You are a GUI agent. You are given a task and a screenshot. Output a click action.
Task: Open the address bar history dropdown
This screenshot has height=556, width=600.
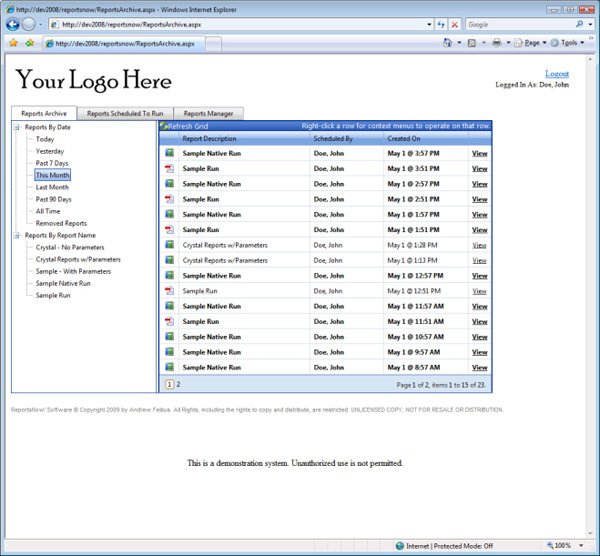[429, 24]
